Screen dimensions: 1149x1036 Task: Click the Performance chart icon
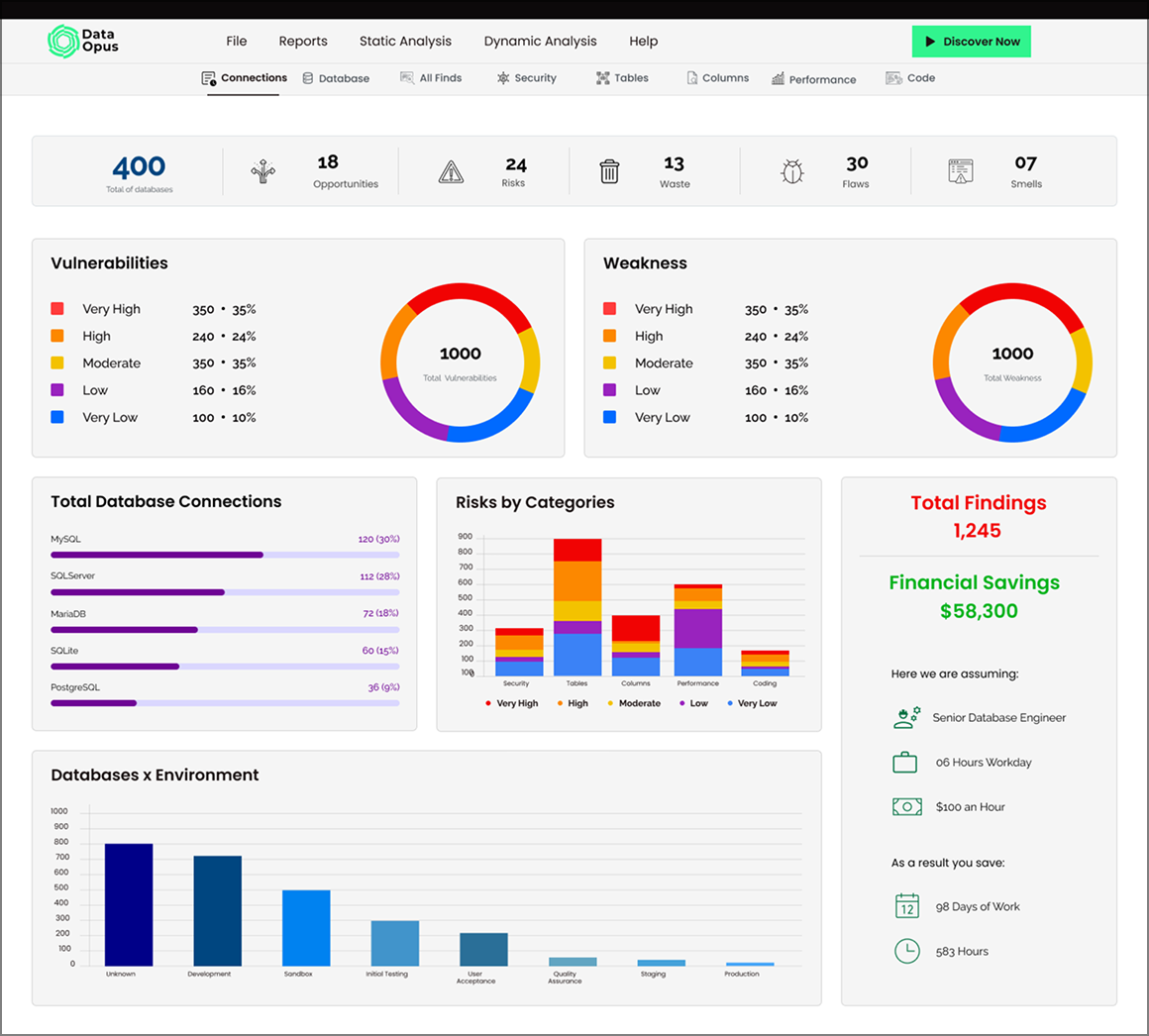(x=778, y=79)
